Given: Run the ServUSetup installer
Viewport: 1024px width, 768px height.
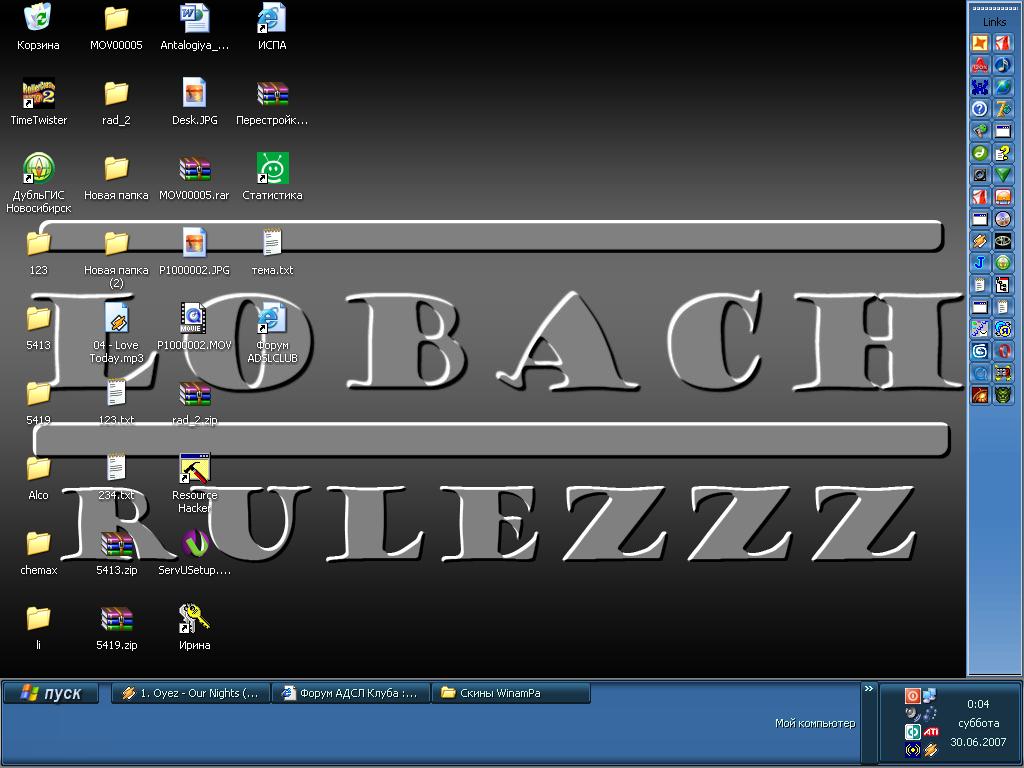Looking at the screenshot, I should [x=195, y=552].
